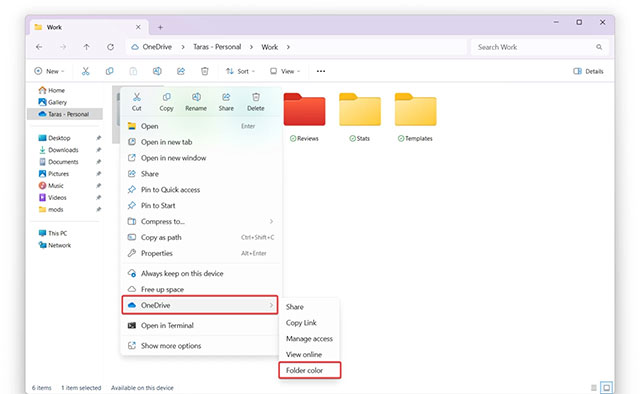Select Copy as path
This screenshot has width=640, height=394.
tap(200, 237)
